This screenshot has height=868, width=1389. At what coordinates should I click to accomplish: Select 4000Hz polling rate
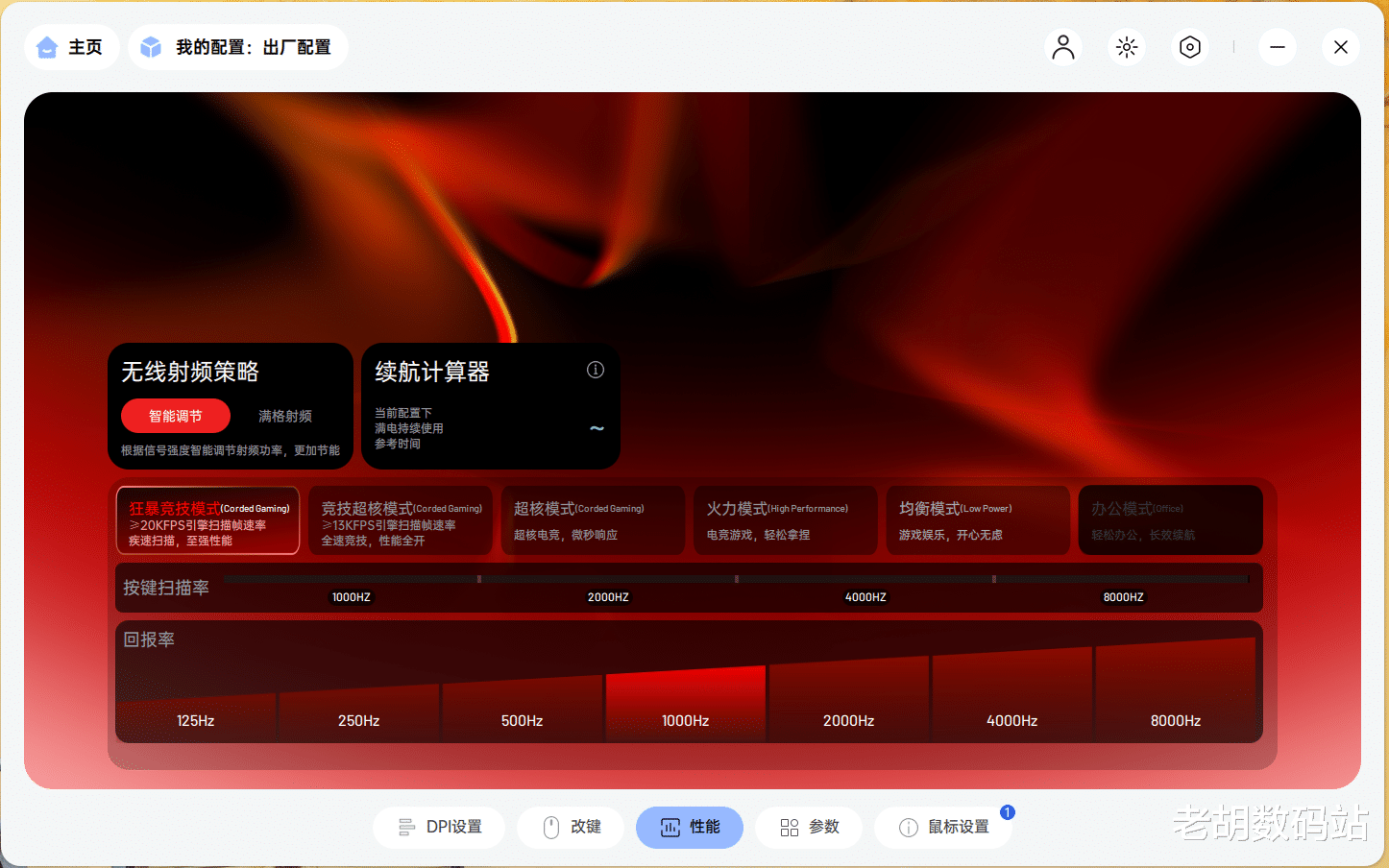pos(1012,695)
